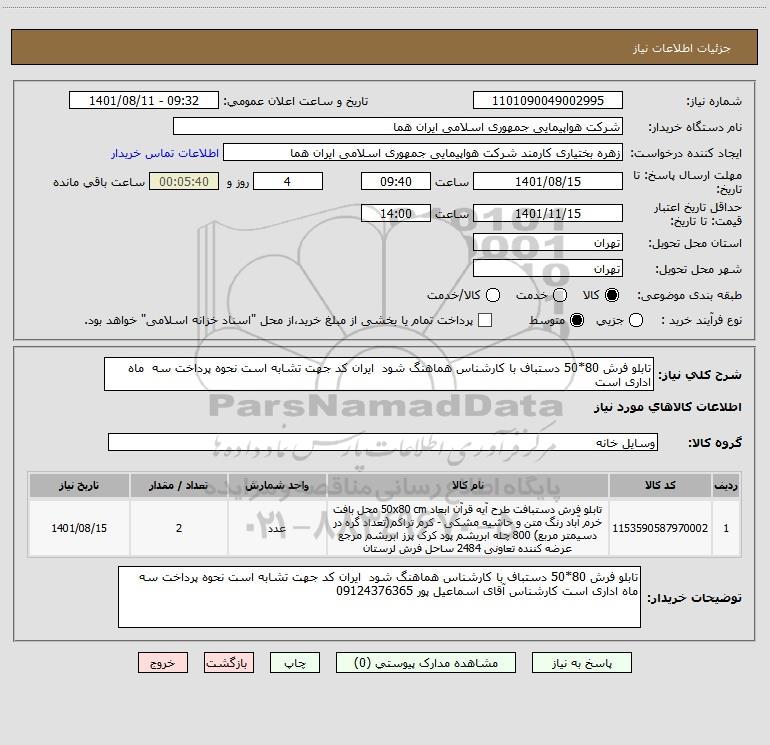Select the کالا radio button
The height and width of the screenshot is (745, 770).
coord(612,295)
